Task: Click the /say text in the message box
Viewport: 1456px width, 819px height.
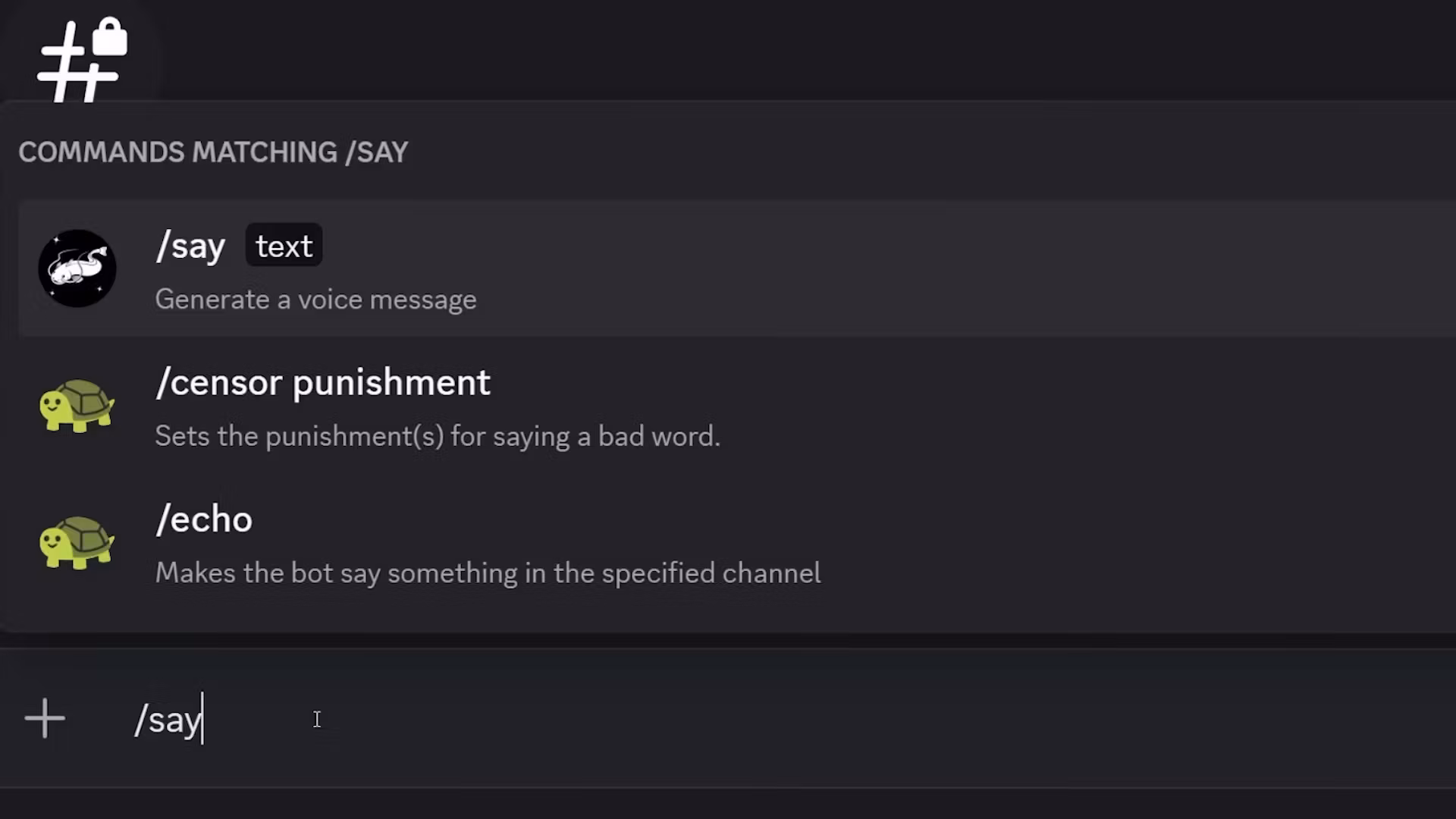Action: [x=168, y=719]
